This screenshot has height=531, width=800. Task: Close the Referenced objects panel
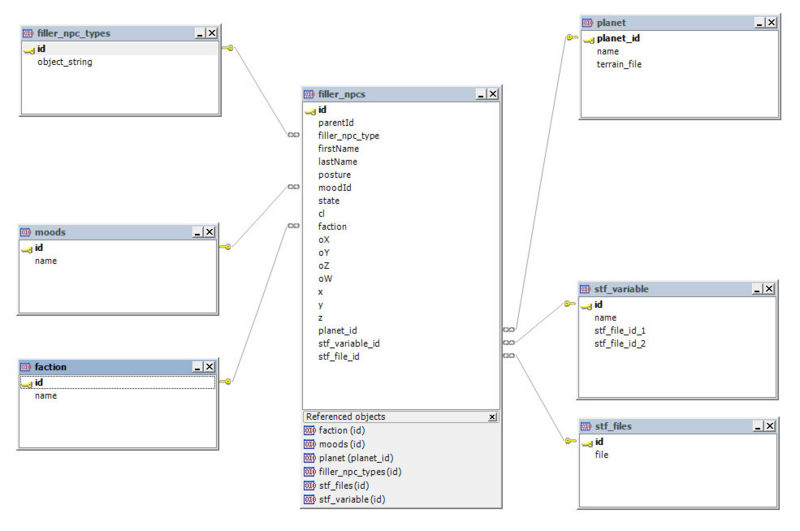[492, 416]
